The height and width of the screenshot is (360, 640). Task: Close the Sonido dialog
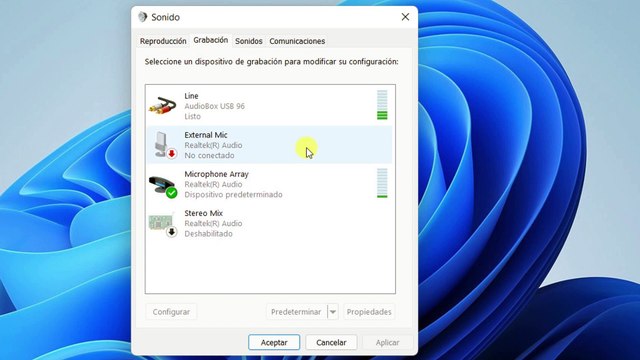pyautogui.click(x=405, y=17)
